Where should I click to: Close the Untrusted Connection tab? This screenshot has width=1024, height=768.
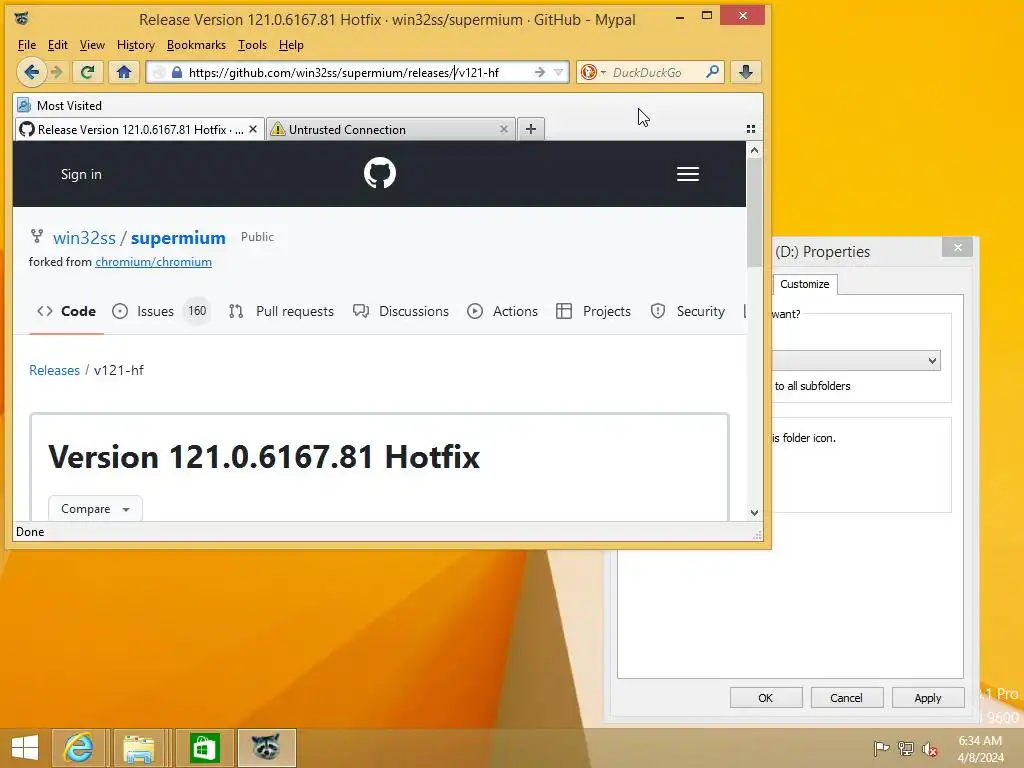pos(504,129)
